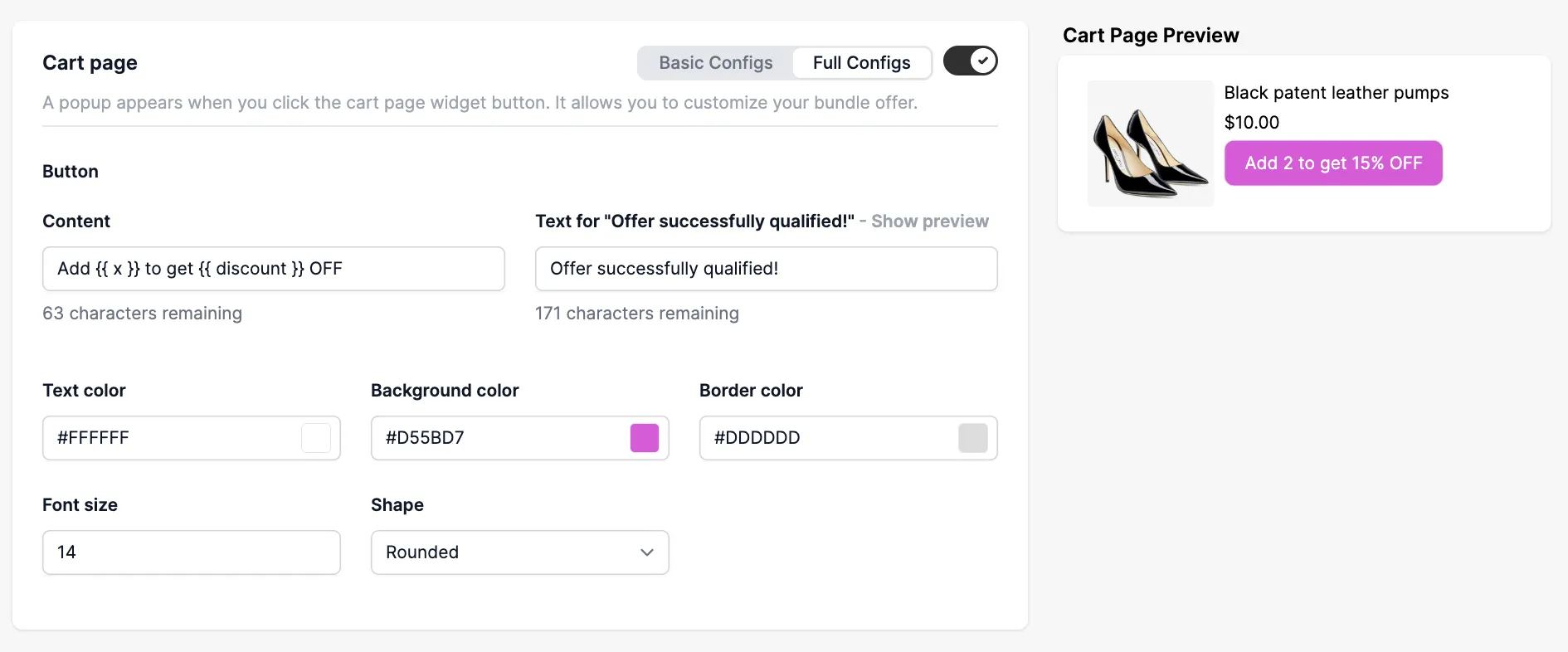Screen dimensions: 1568x652
Task: Toggle the Cart page enable switch
Action: click(970, 61)
